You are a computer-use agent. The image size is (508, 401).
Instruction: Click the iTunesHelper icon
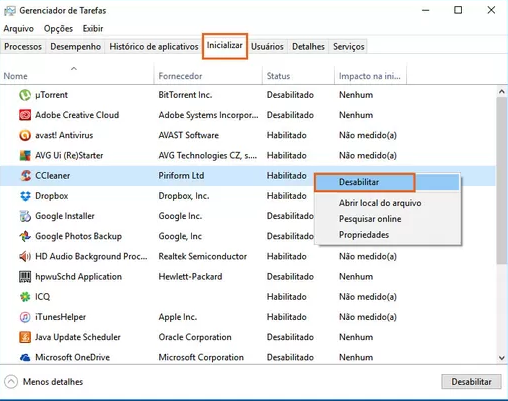click(x=25, y=317)
